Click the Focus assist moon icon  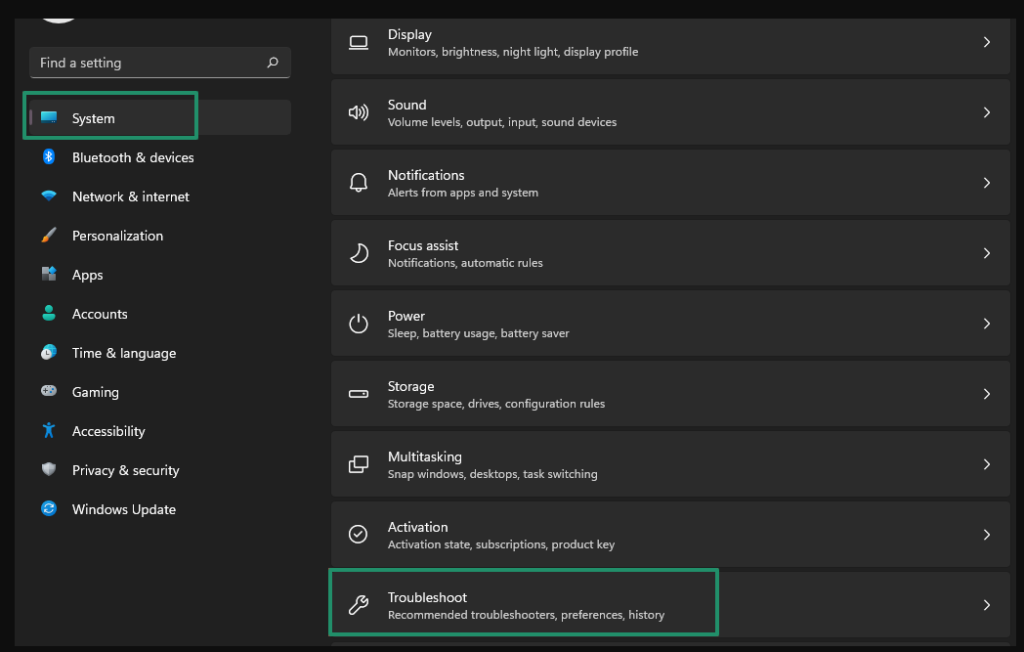(x=359, y=252)
